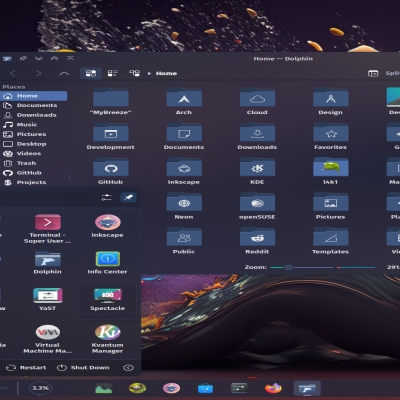Click the Shut Down button in the launcher
This screenshot has height=400, width=400.
pyautogui.click(x=83, y=368)
